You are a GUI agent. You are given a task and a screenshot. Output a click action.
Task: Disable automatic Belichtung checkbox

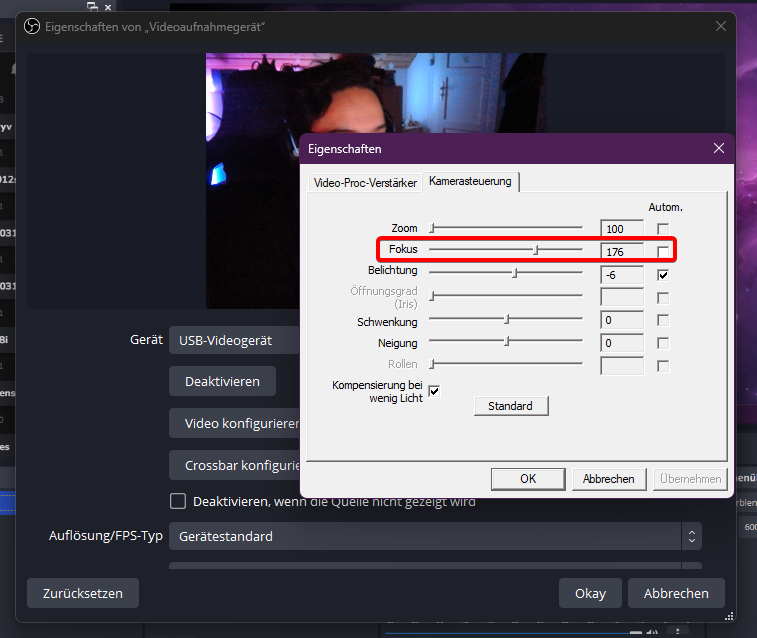[x=663, y=274]
